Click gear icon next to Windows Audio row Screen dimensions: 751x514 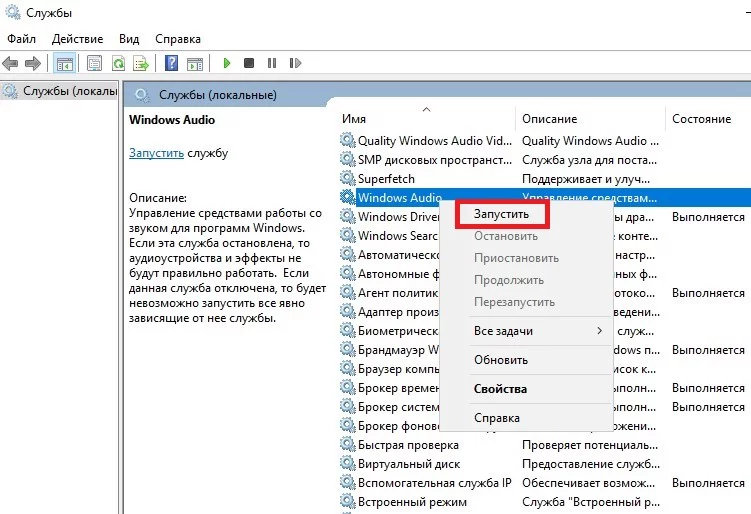point(348,197)
